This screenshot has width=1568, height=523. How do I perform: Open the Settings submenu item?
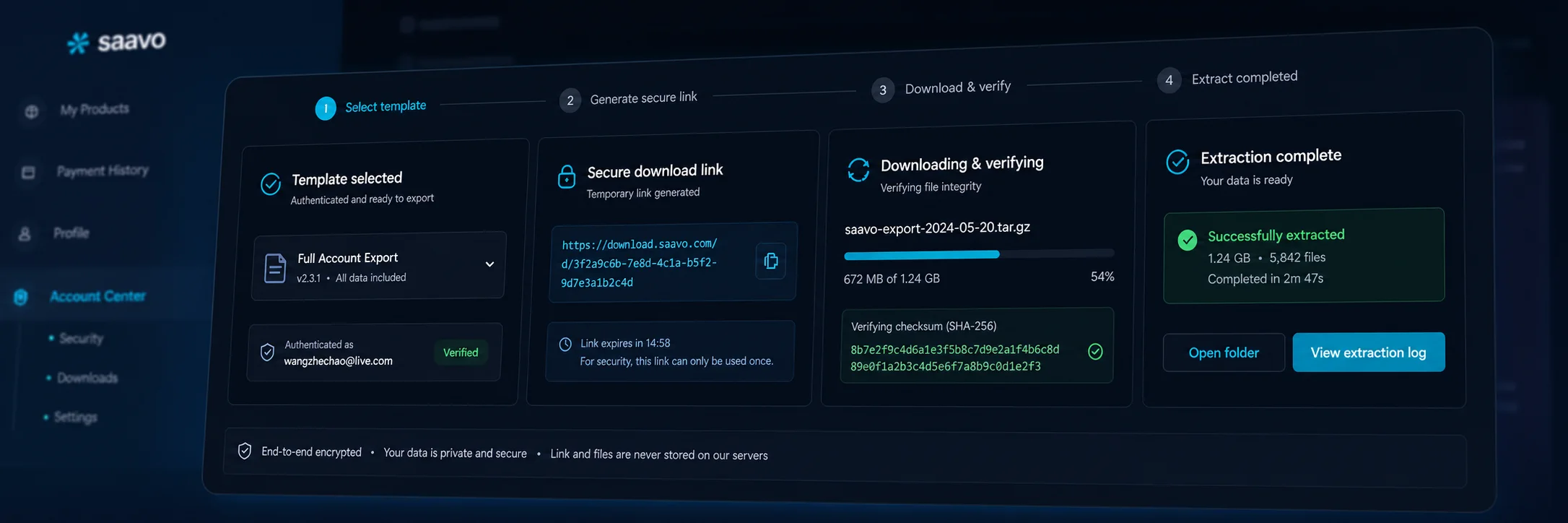75,418
